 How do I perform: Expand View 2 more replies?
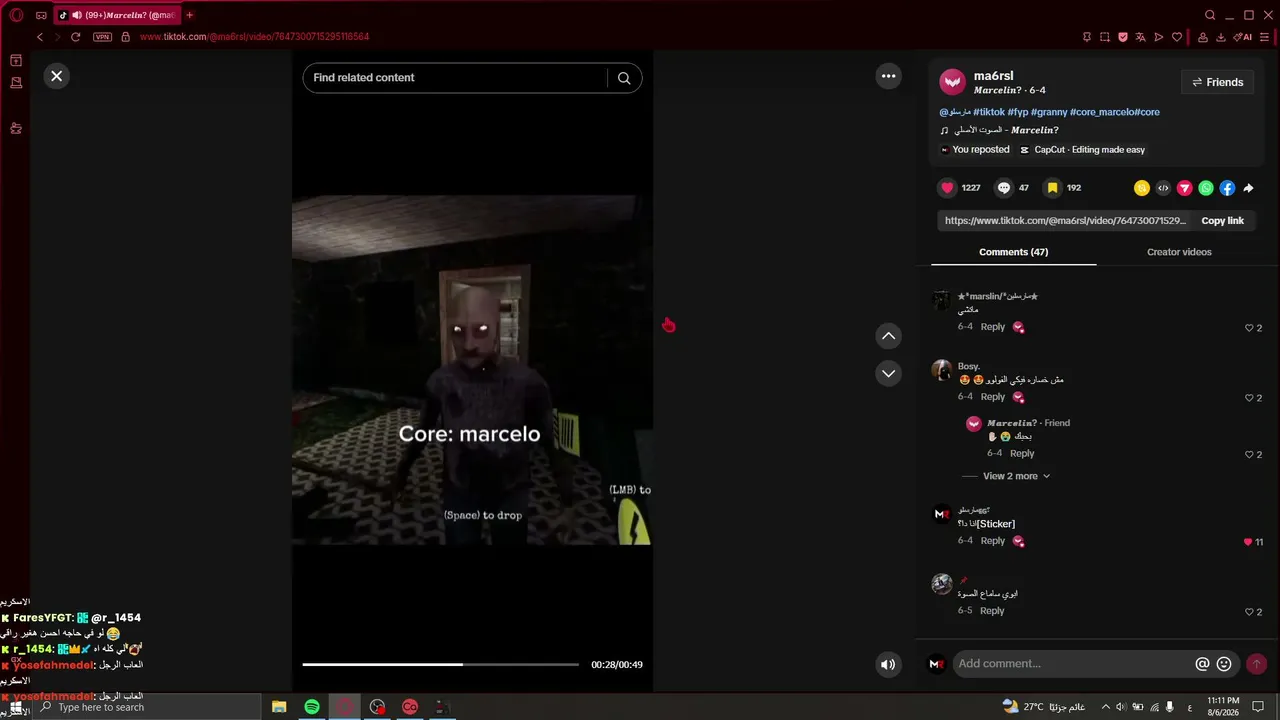(1016, 476)
